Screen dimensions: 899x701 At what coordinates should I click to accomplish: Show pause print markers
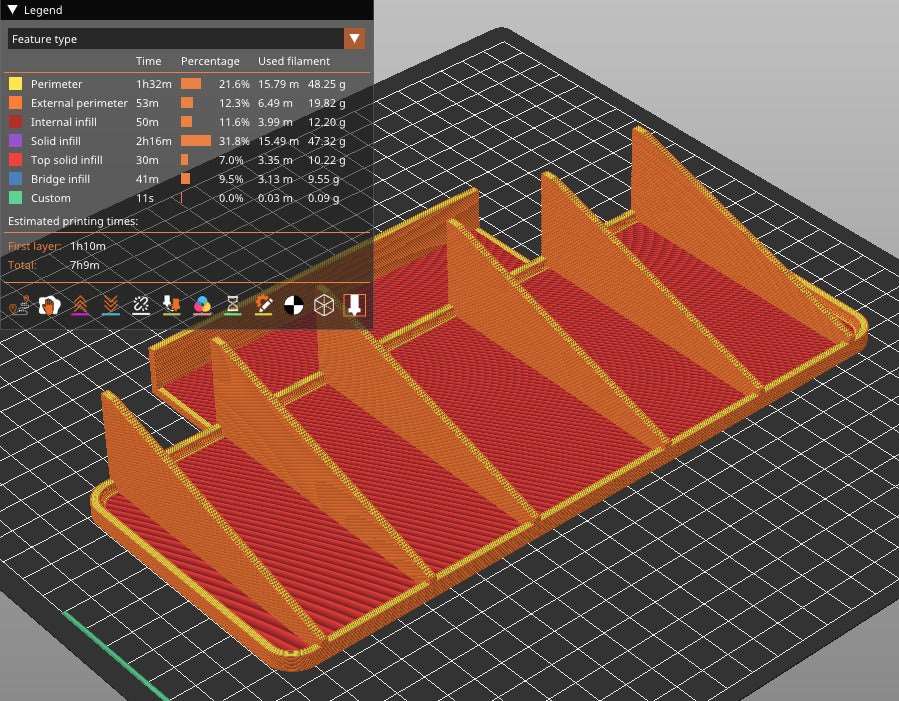[233, 306]
